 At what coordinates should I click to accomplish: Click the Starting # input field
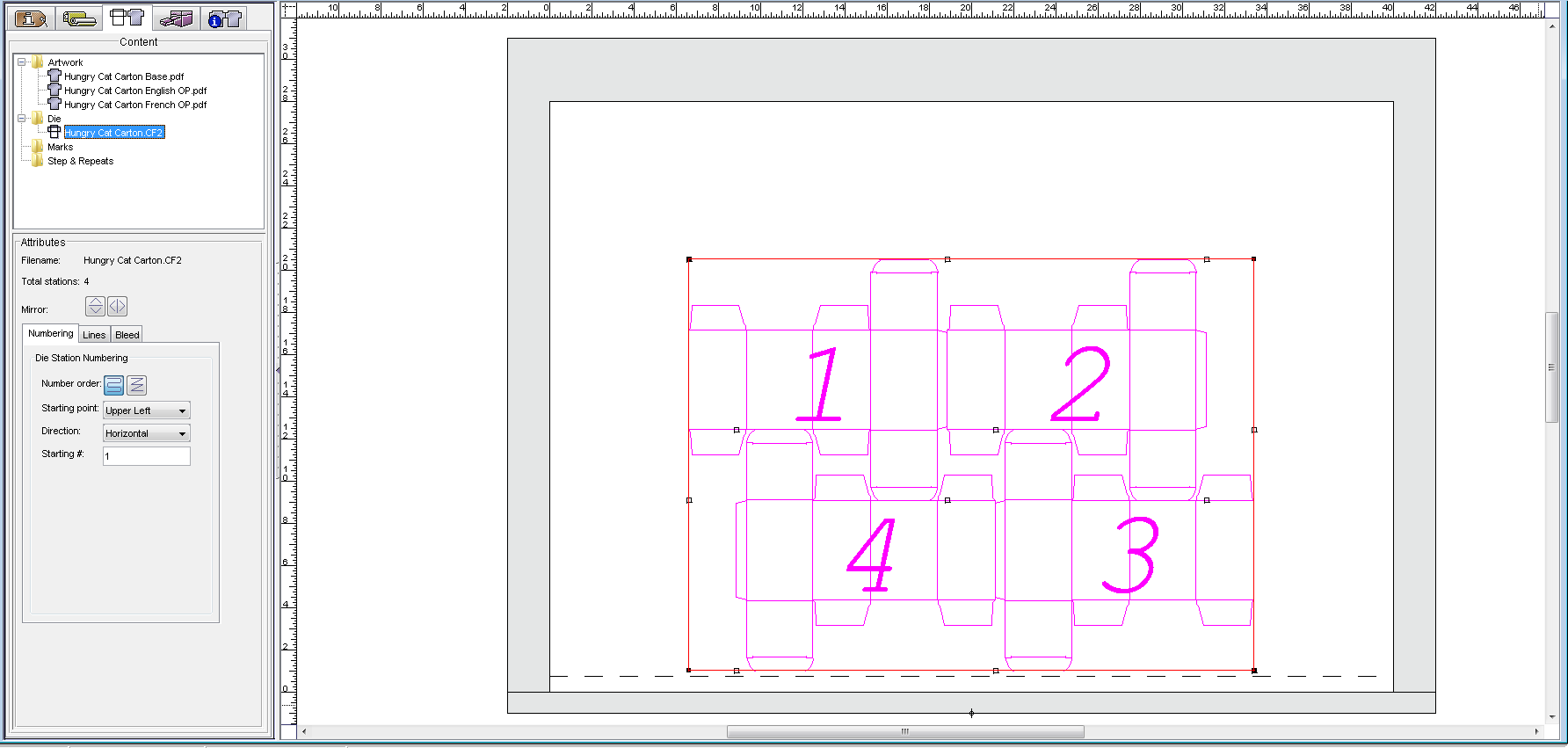(147, 456)
